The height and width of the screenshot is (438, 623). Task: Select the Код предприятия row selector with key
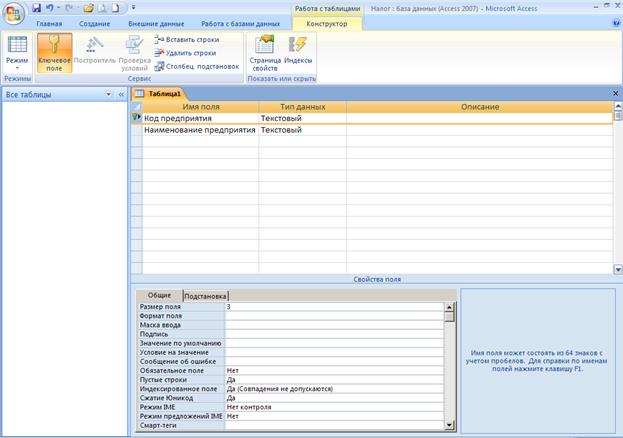point(137,118)
